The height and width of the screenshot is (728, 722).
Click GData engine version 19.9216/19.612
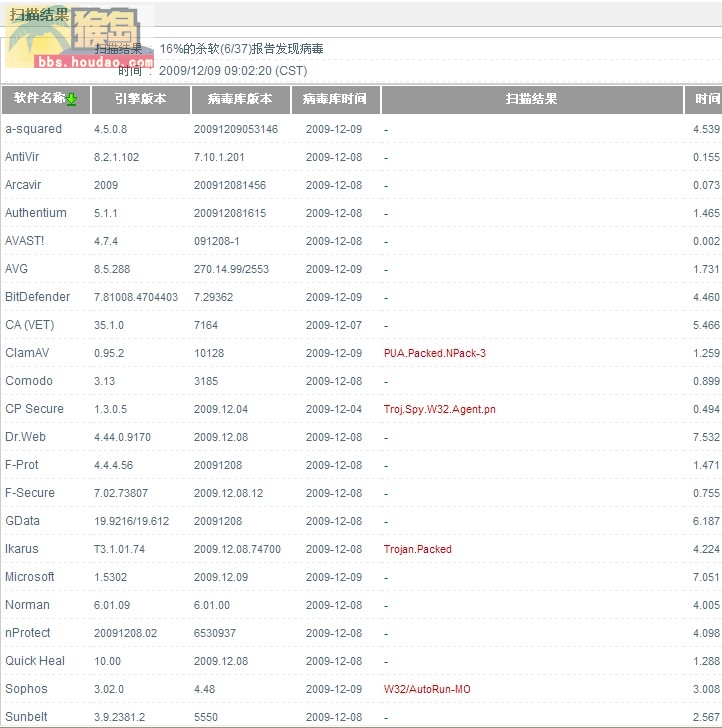131,521
